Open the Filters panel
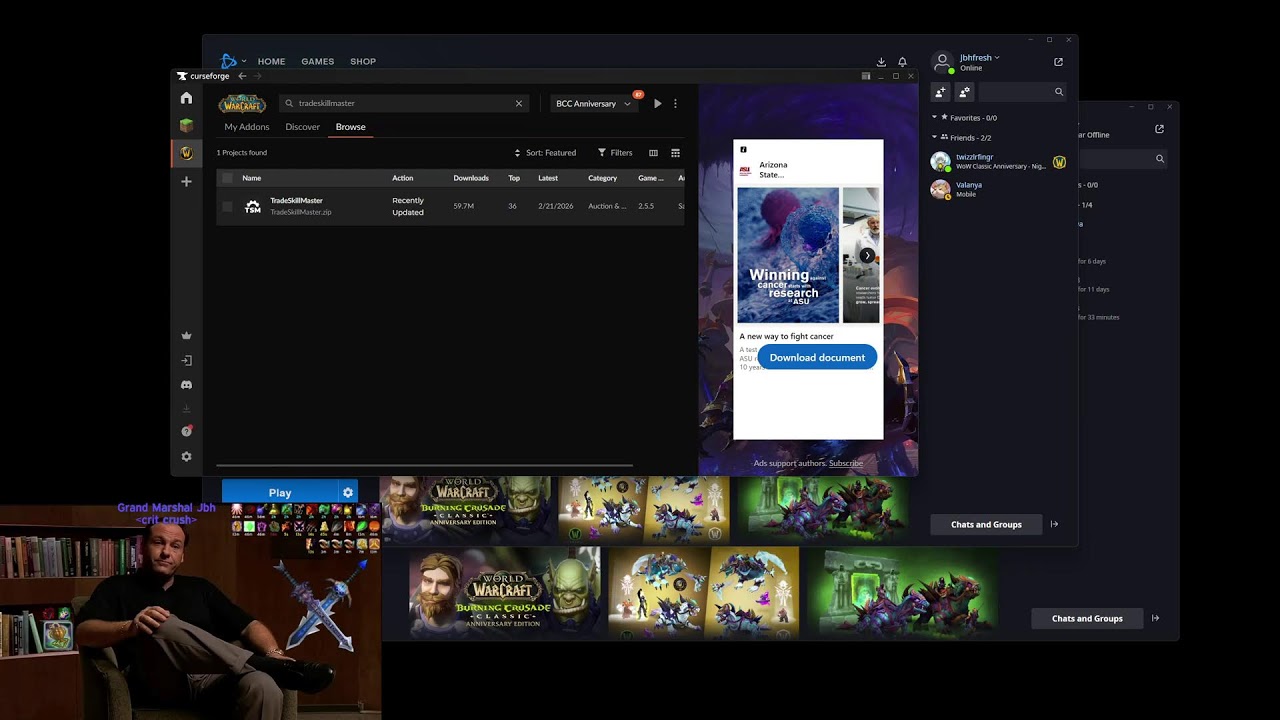Screen dimensions: 1280x720 pos(615,153)
